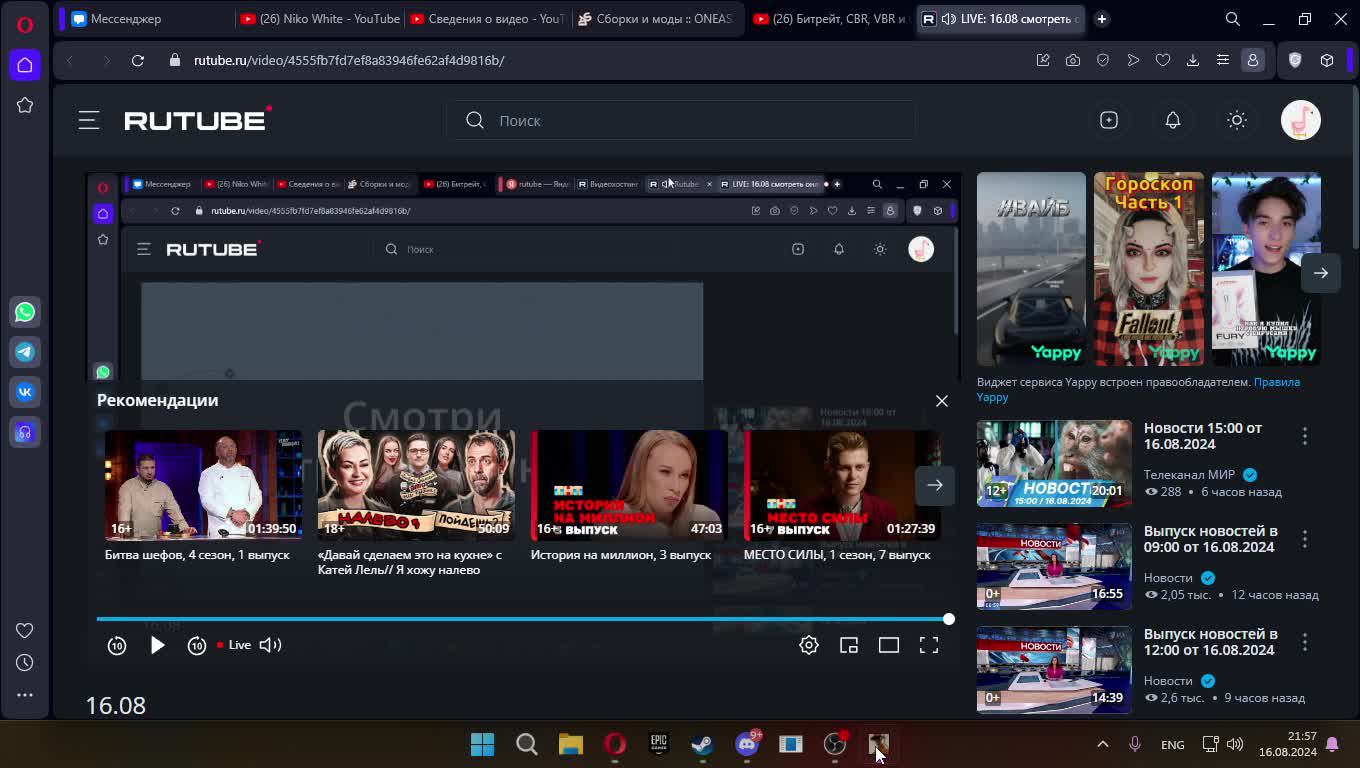The width and height of the screenshot is (1360, 768).
Task: Rewind ten seconds
Action: click(117, 645)
